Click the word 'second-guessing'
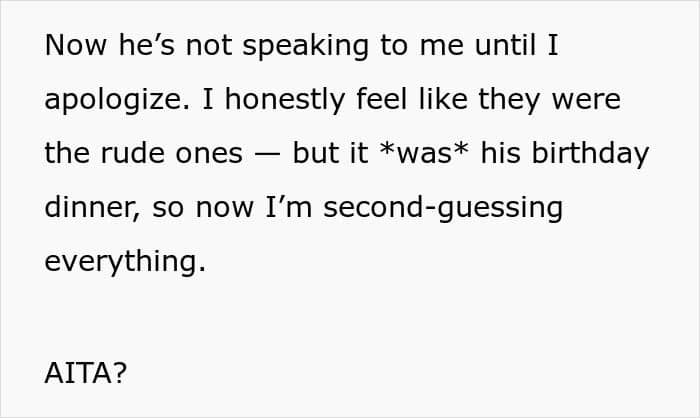 [443, 209]
